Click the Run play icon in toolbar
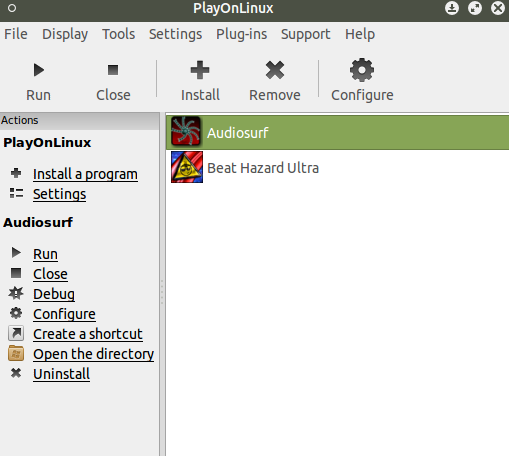 [39, 70]
